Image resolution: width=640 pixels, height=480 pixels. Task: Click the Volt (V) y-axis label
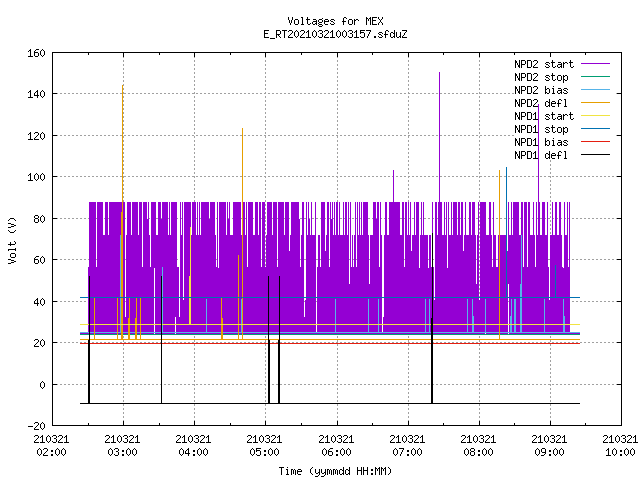coord(13,240)
